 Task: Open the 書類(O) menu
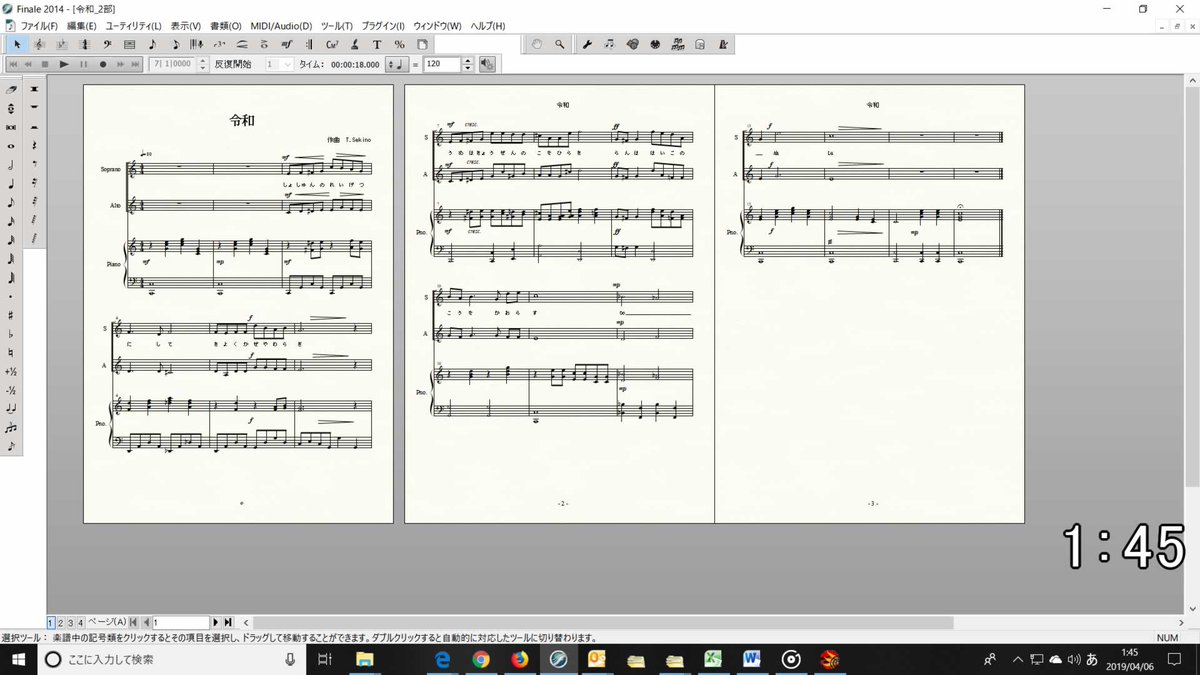coord(226,25)
